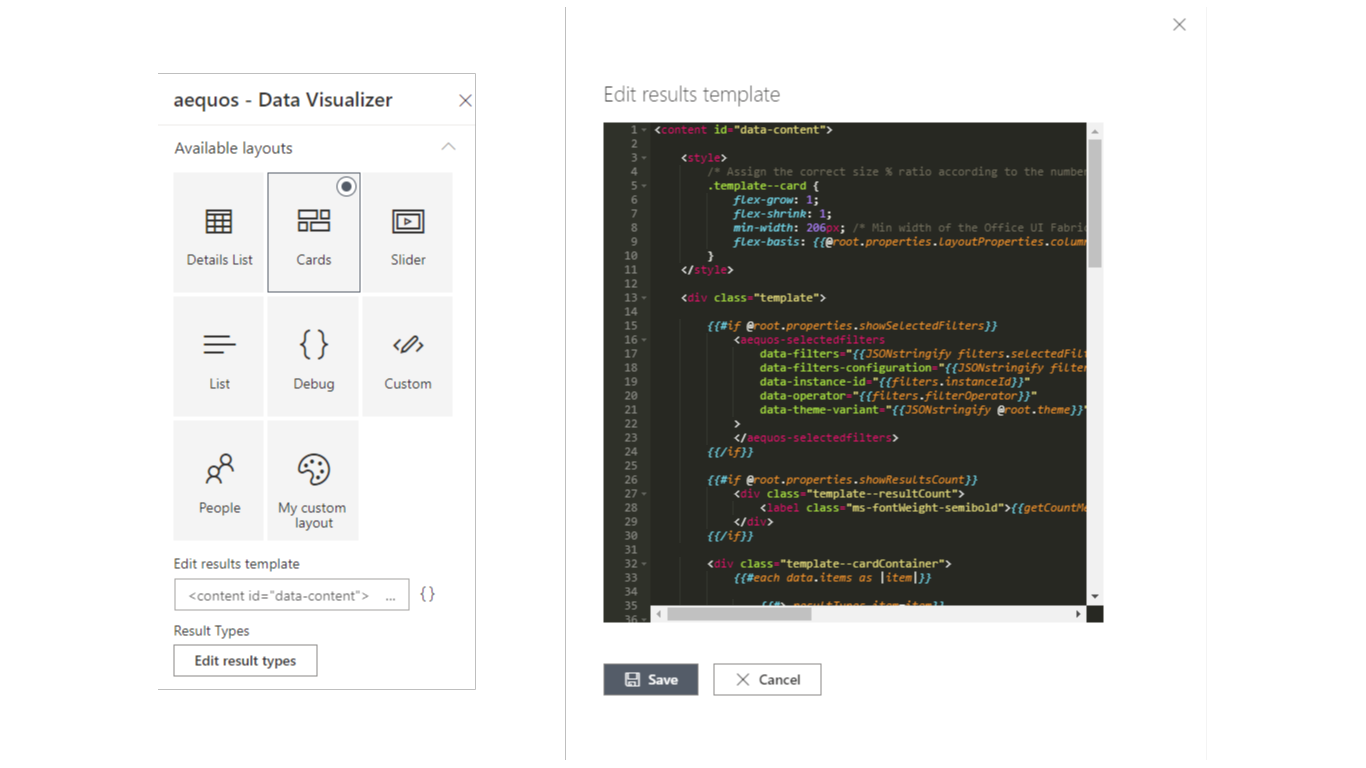This screenshot has height=768, width=1366.
Task: Click '{{#each data.items as |item|}}' line
Action: (x=832, y=578)
